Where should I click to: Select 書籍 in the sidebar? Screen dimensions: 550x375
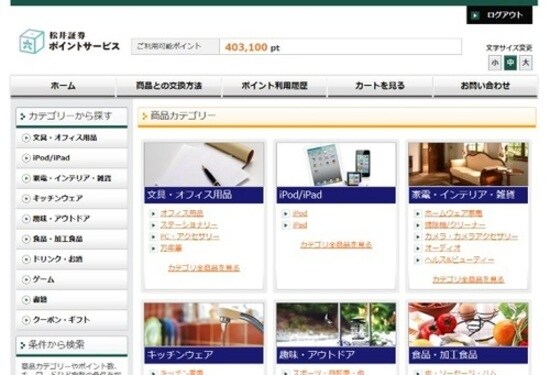click(x=72, y=300)
